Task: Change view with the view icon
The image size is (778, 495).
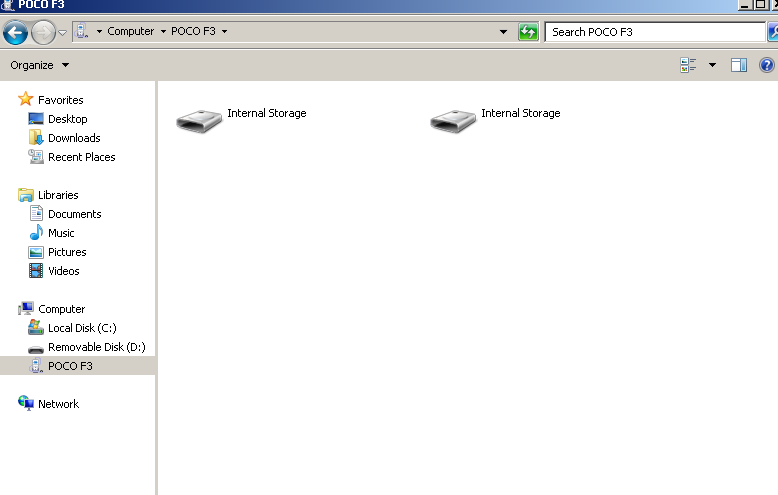Action: coord(688,65)
